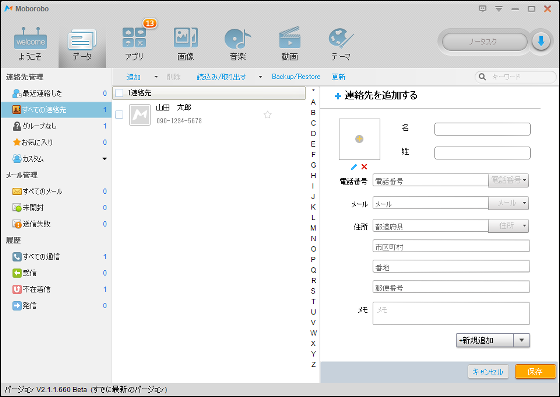Click the contact photo placeholder box

[359, 139]
